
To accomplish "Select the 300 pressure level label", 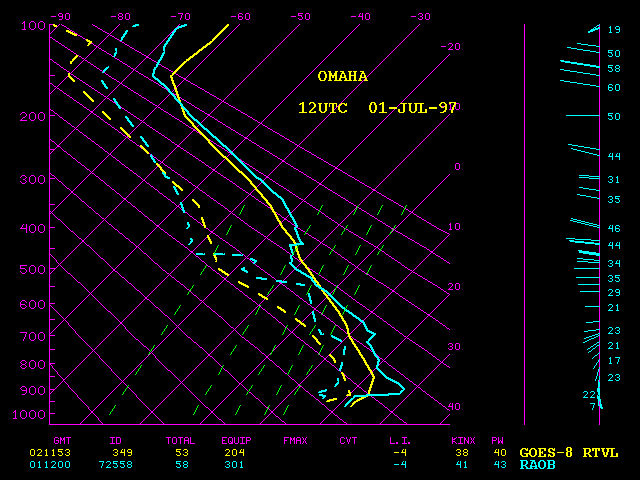I will point(33,179).
